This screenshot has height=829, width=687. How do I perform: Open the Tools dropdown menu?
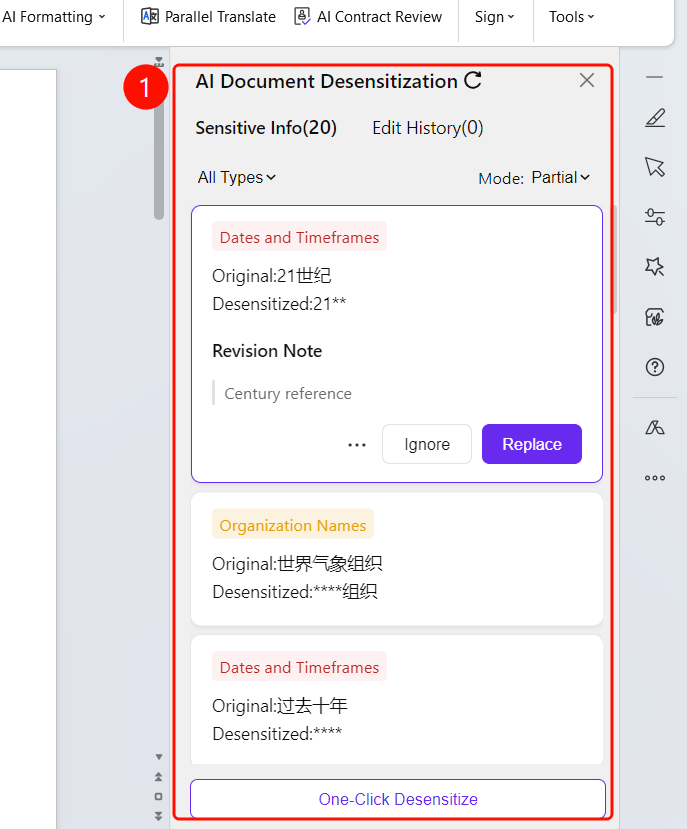click(572, 17)
